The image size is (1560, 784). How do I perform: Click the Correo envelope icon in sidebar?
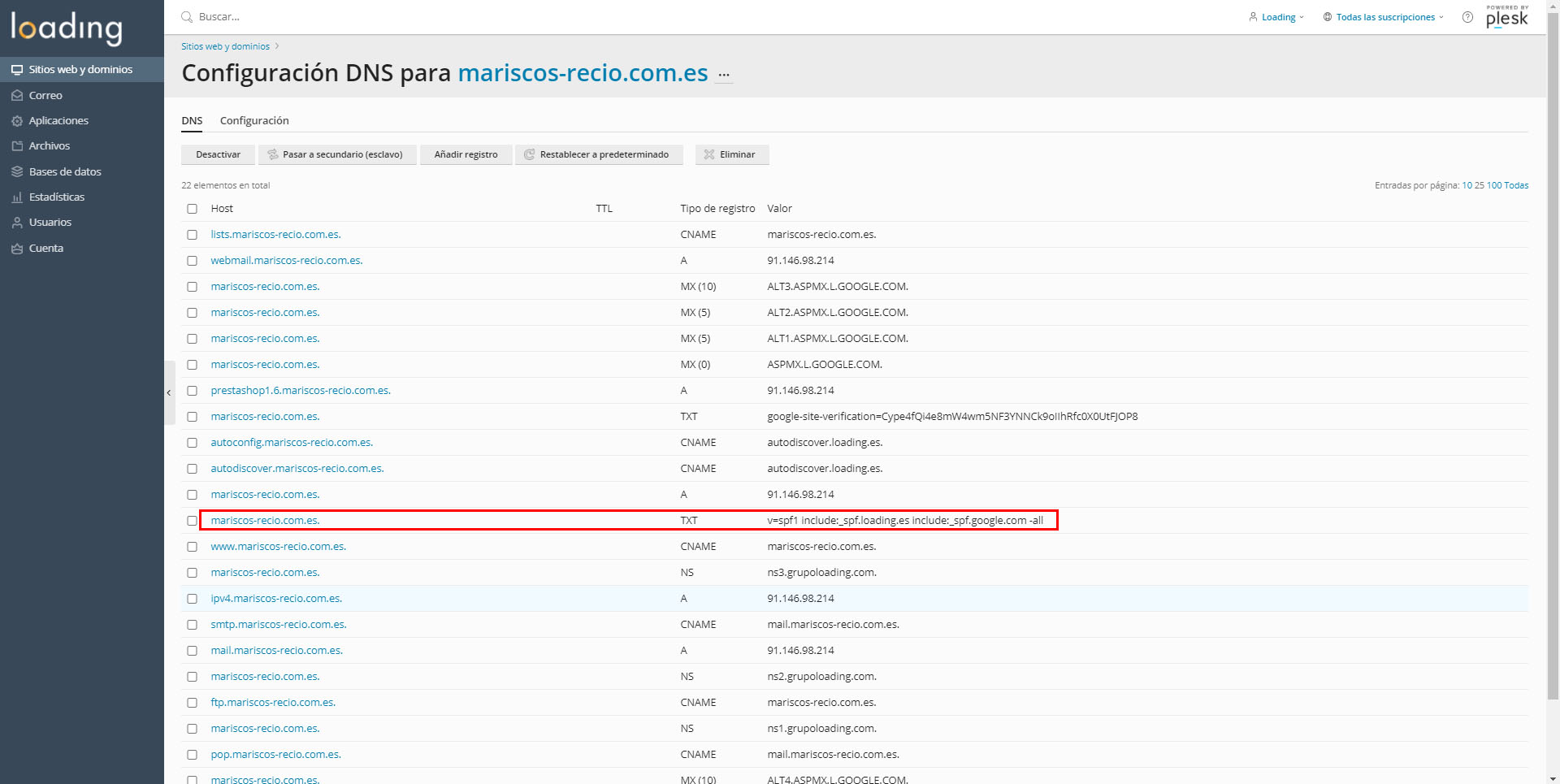17,95
